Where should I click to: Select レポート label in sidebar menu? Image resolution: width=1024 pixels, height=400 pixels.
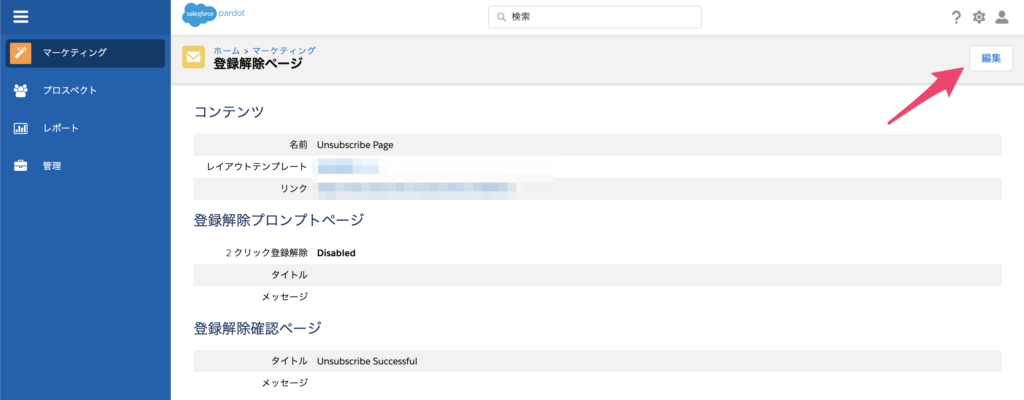pos(60,128)
